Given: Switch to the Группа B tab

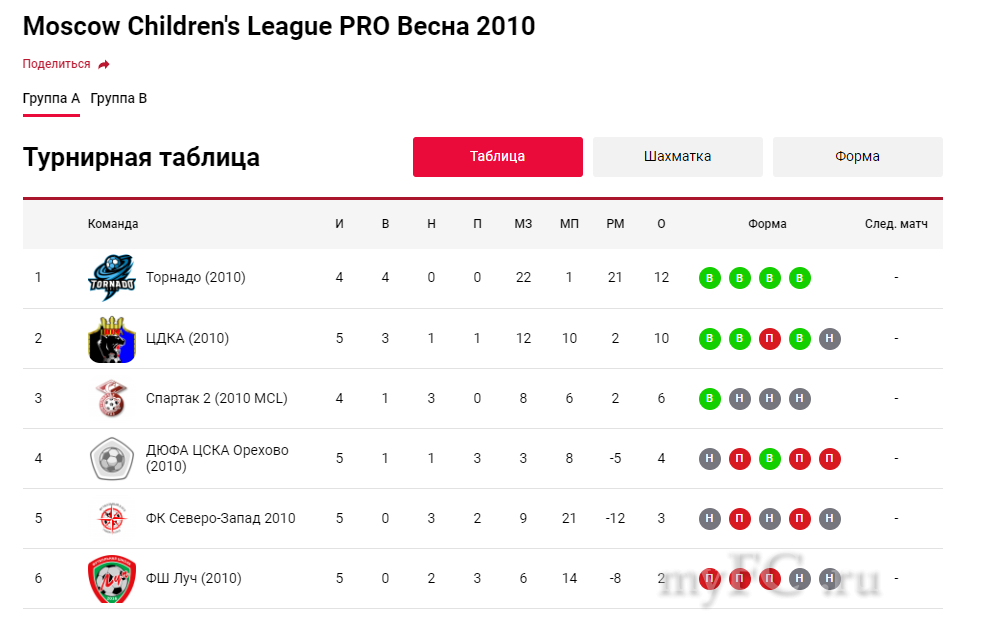Looking at the screenshot, I should (119, 98).
